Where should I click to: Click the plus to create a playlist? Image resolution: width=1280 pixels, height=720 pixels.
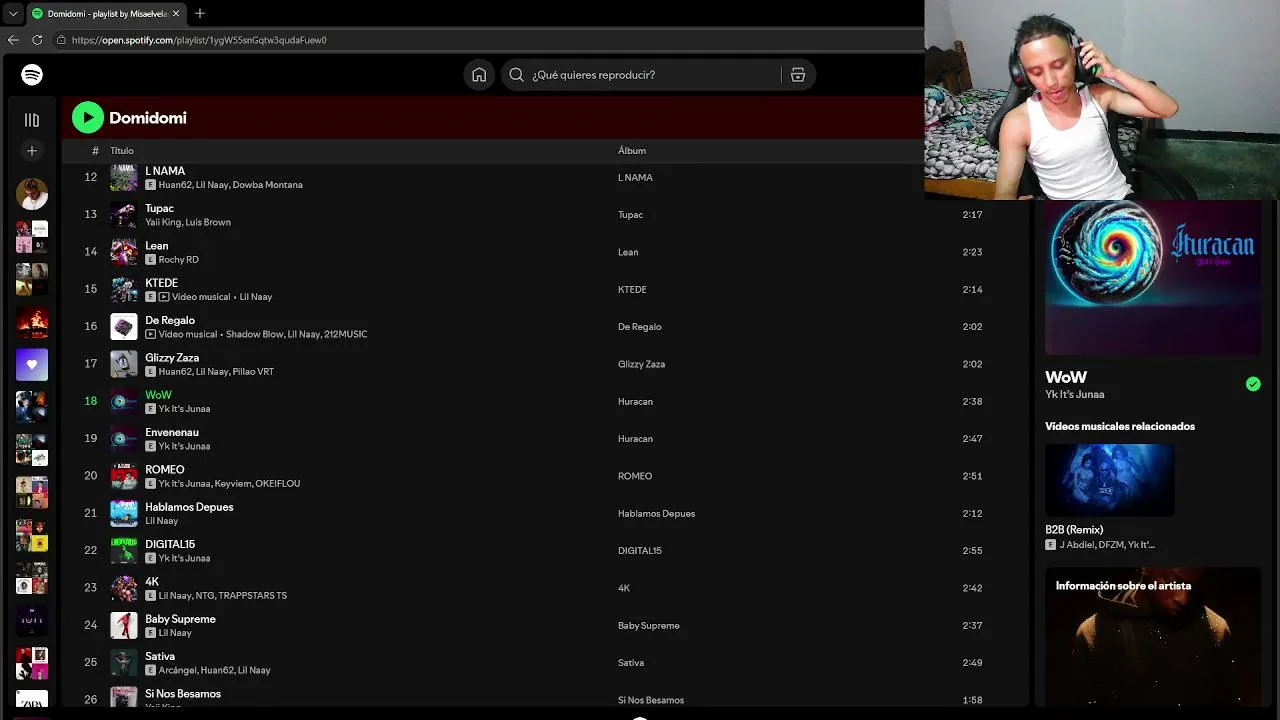32,151
